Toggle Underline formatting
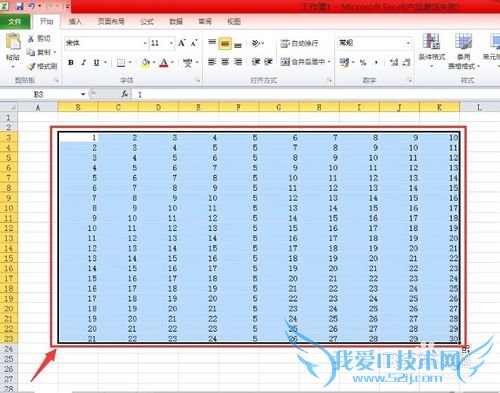 click(96, 62)
